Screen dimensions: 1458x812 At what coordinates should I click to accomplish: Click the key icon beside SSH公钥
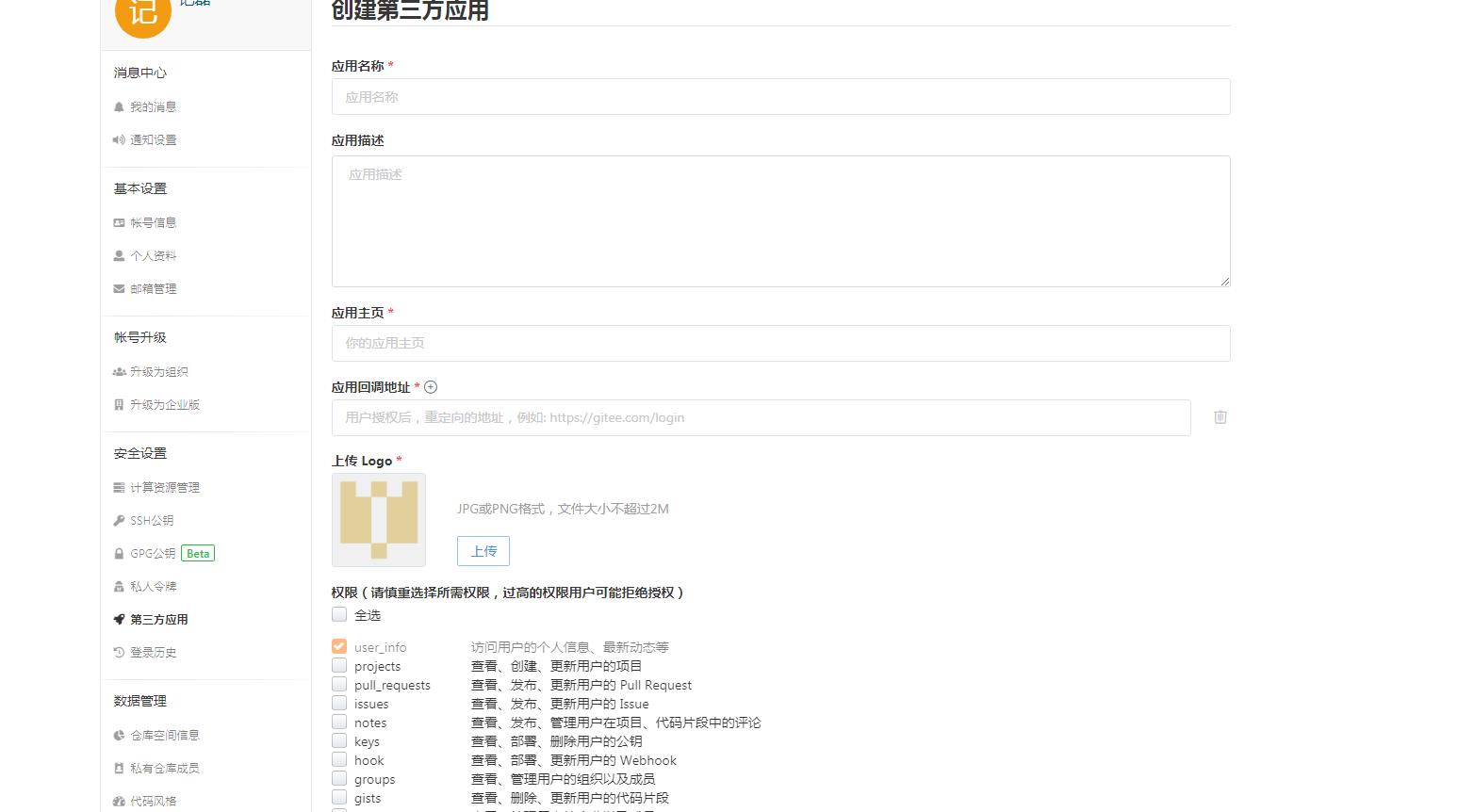(118, 520)
